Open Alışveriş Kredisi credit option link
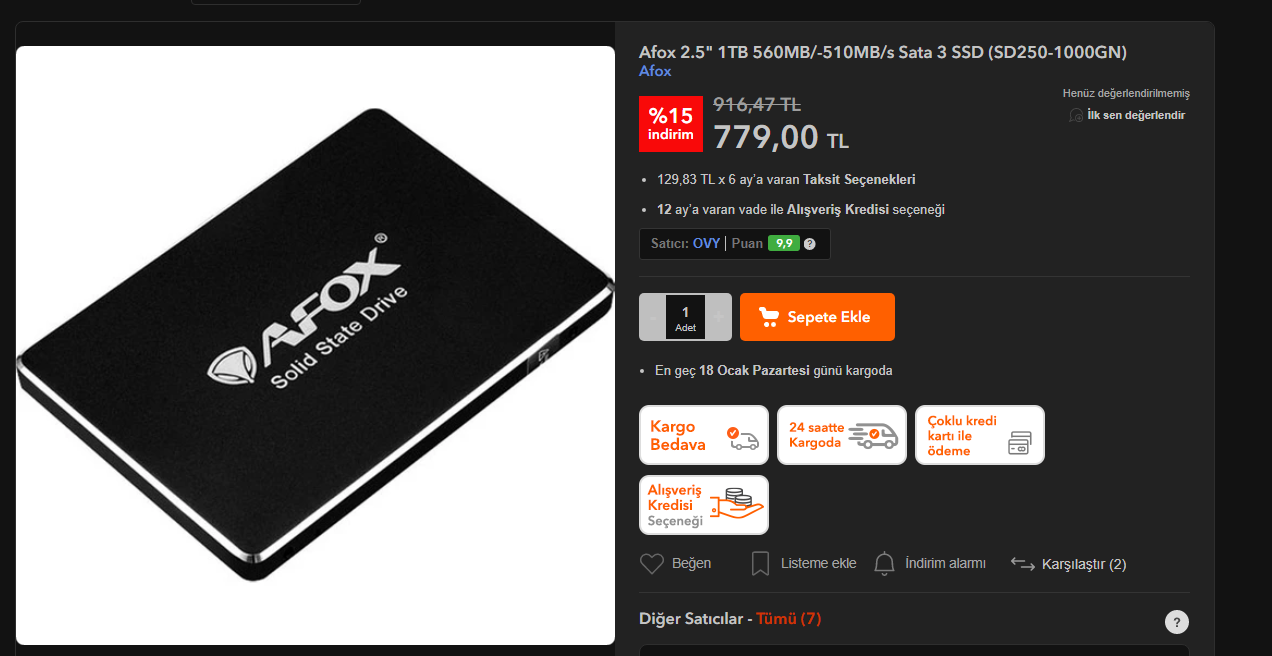 click(x=838, y=210)
